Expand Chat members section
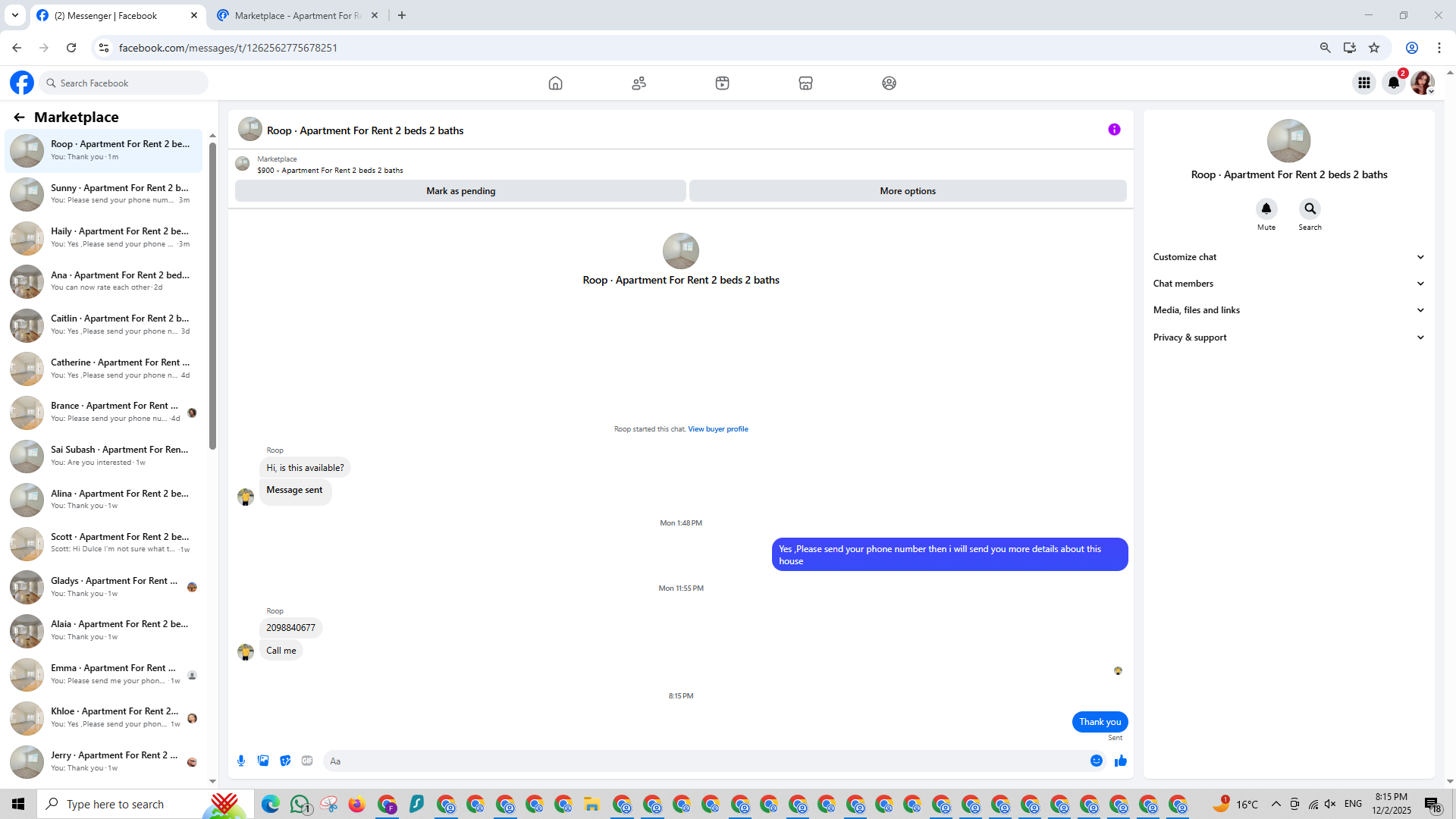This screenshot has height=819, width=1456. point(1288,284)
